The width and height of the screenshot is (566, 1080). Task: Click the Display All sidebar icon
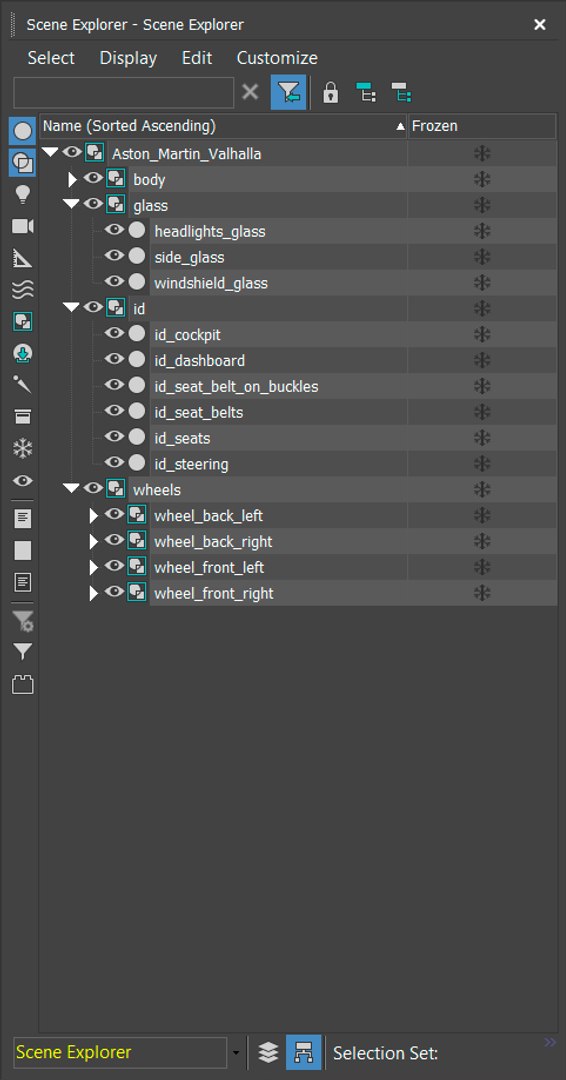point(23,519)
